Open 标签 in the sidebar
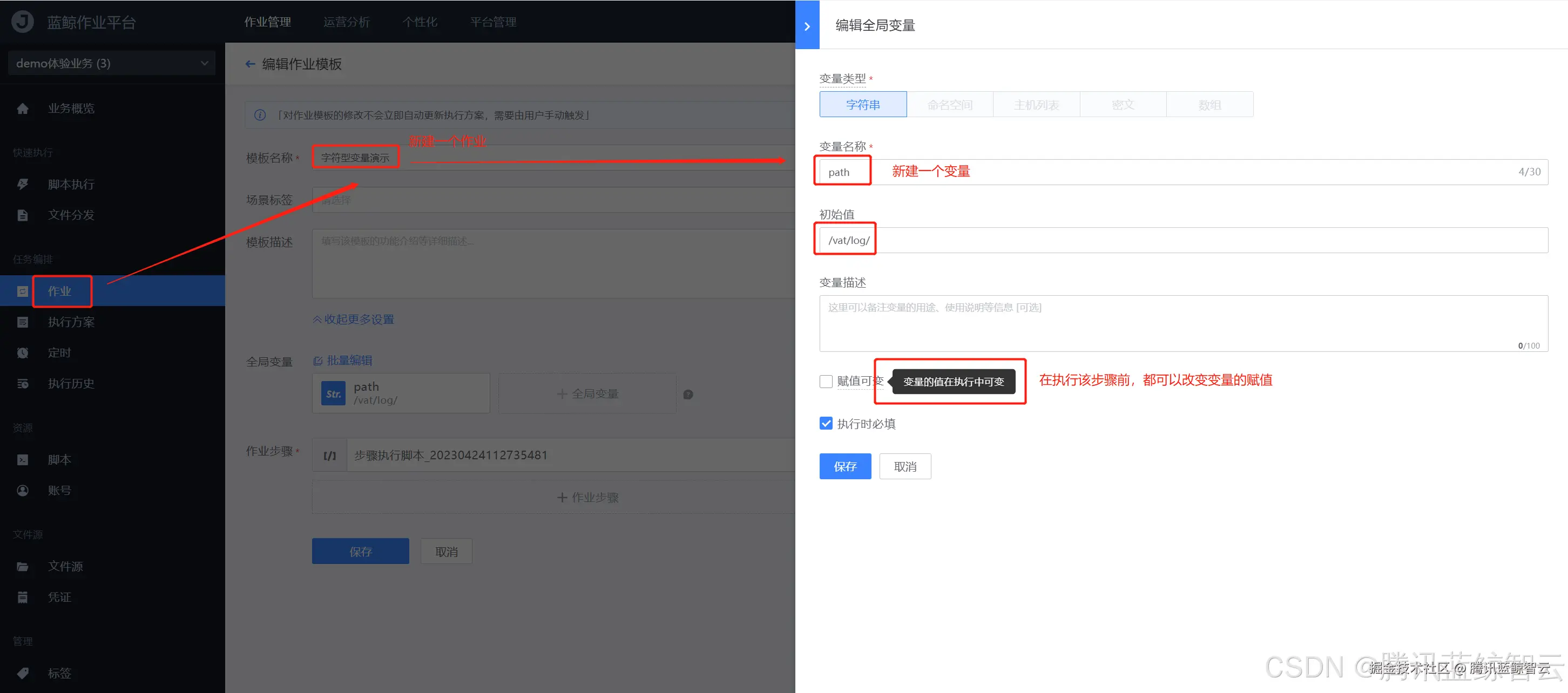Image resolution: width=1568 pixels, height=693 pixels. point(59,674)
